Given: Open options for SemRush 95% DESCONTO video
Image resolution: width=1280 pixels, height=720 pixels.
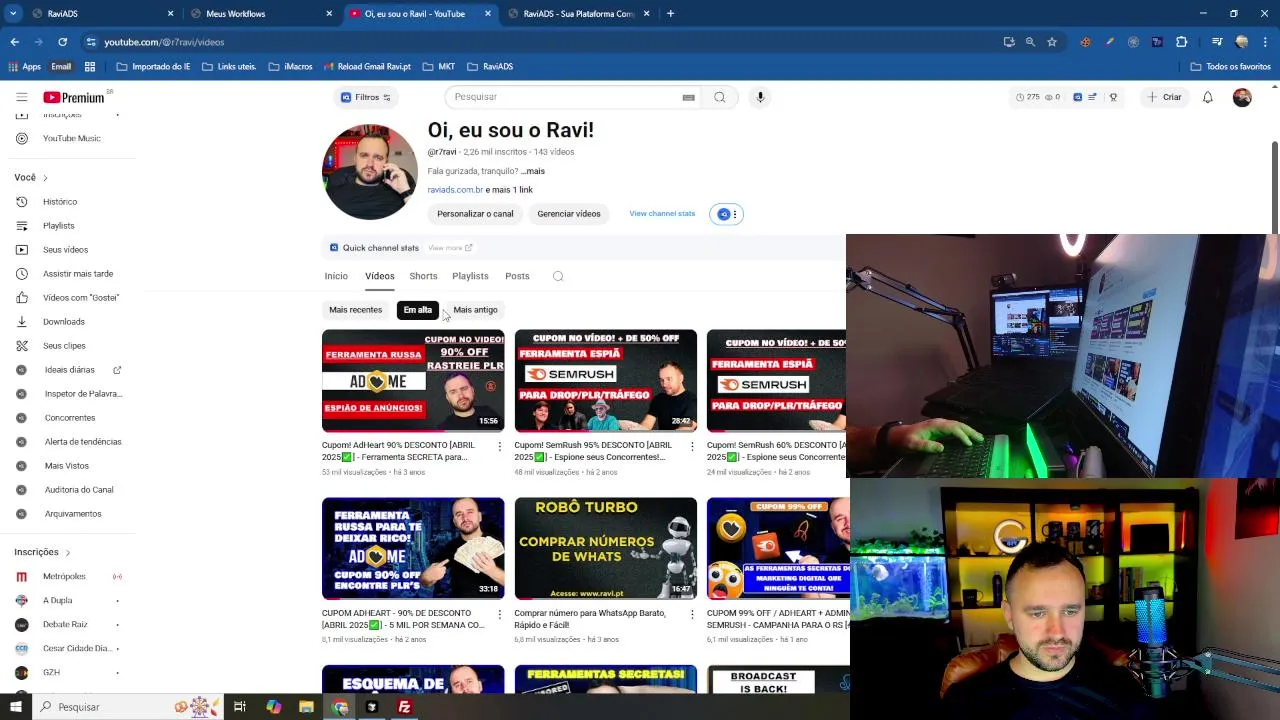Looking at the screenshot, I should coord(692,446).
